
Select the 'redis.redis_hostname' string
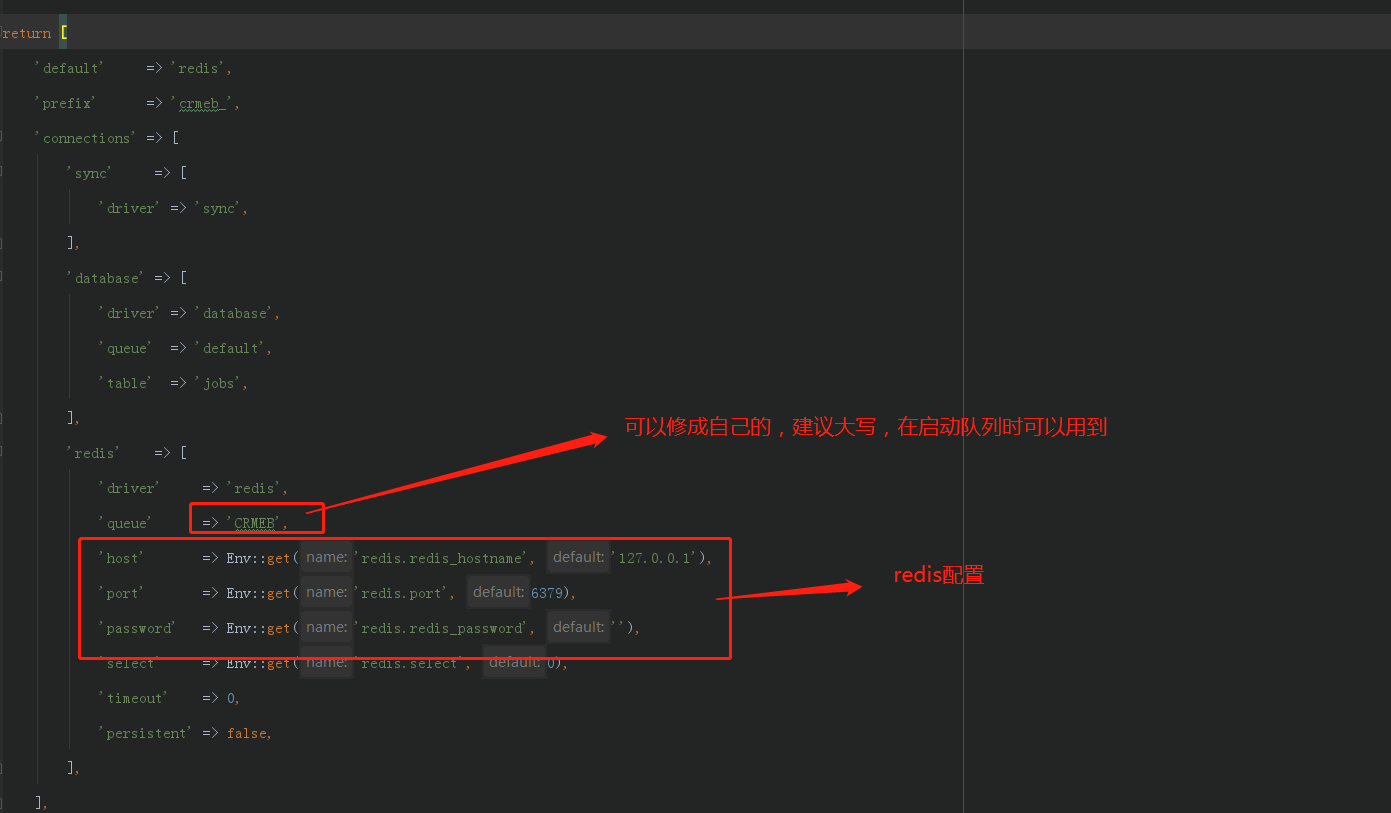click(x=442, y=558)
